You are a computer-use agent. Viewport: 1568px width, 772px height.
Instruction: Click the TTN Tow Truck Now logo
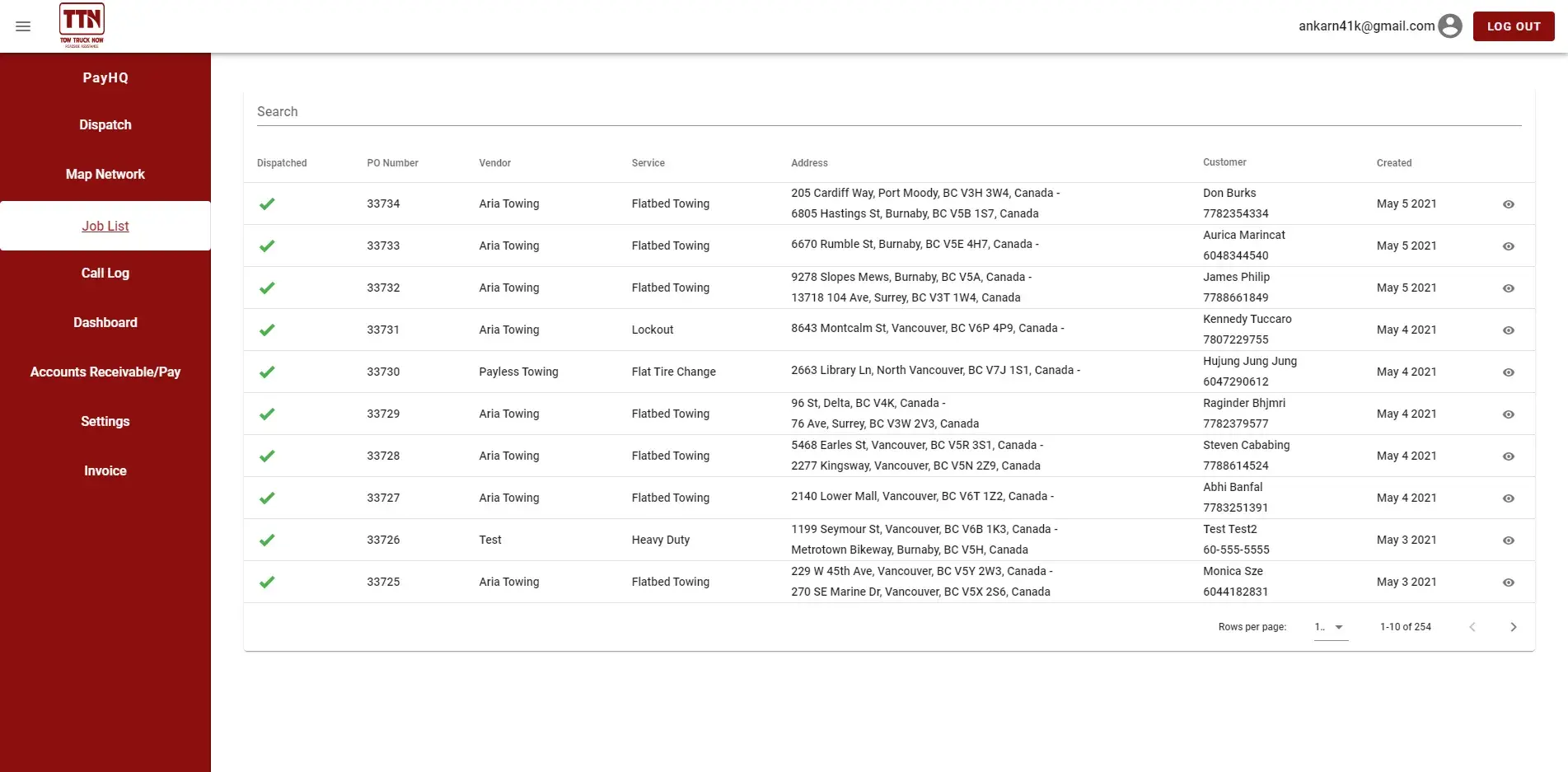click(x=82, y=26)
